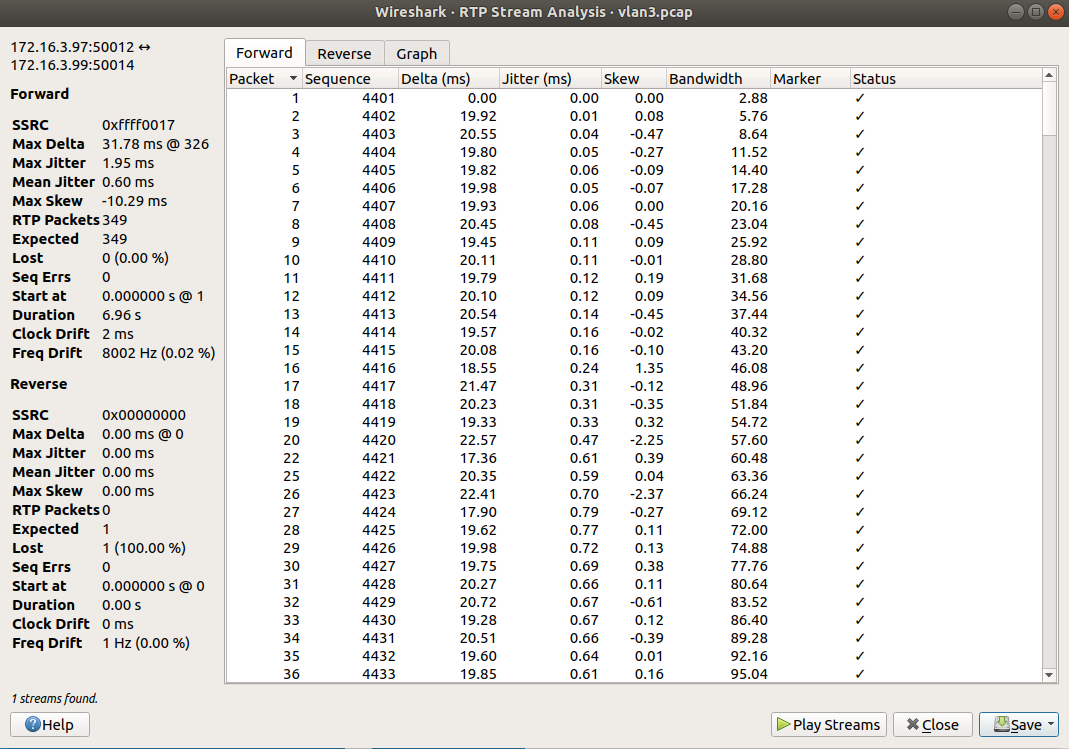This screenshot has width=1069, height=749.
Task: Maximize the RTP Stream Analysis window
Action: pos(1036,12)
